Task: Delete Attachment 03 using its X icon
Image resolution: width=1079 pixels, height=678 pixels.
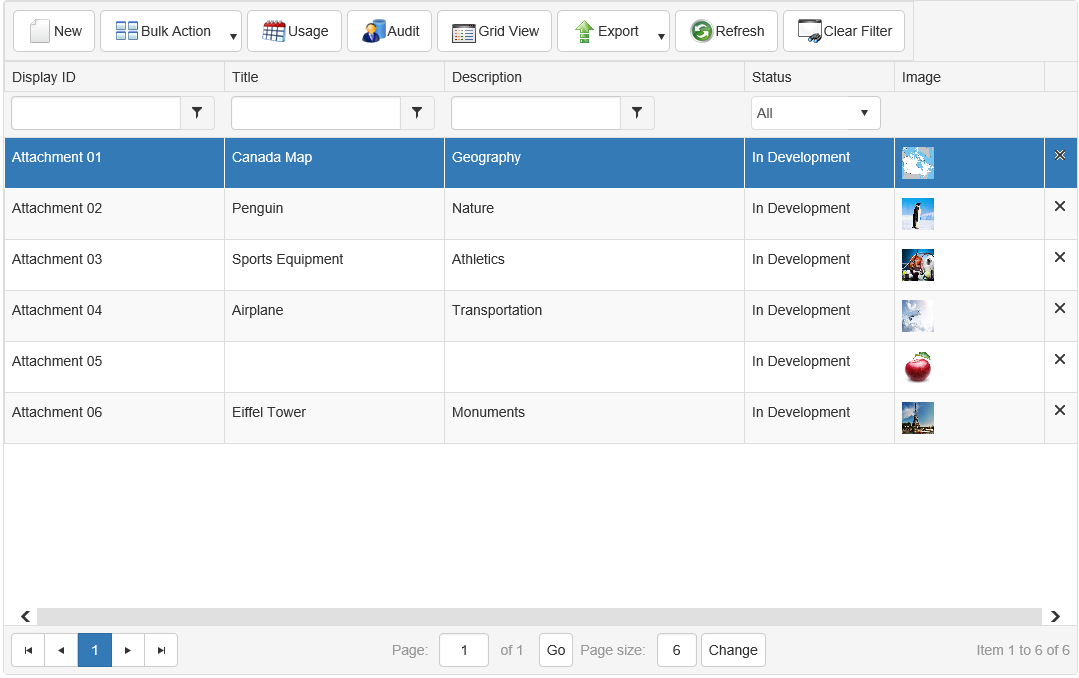Action: (1060, 257)
